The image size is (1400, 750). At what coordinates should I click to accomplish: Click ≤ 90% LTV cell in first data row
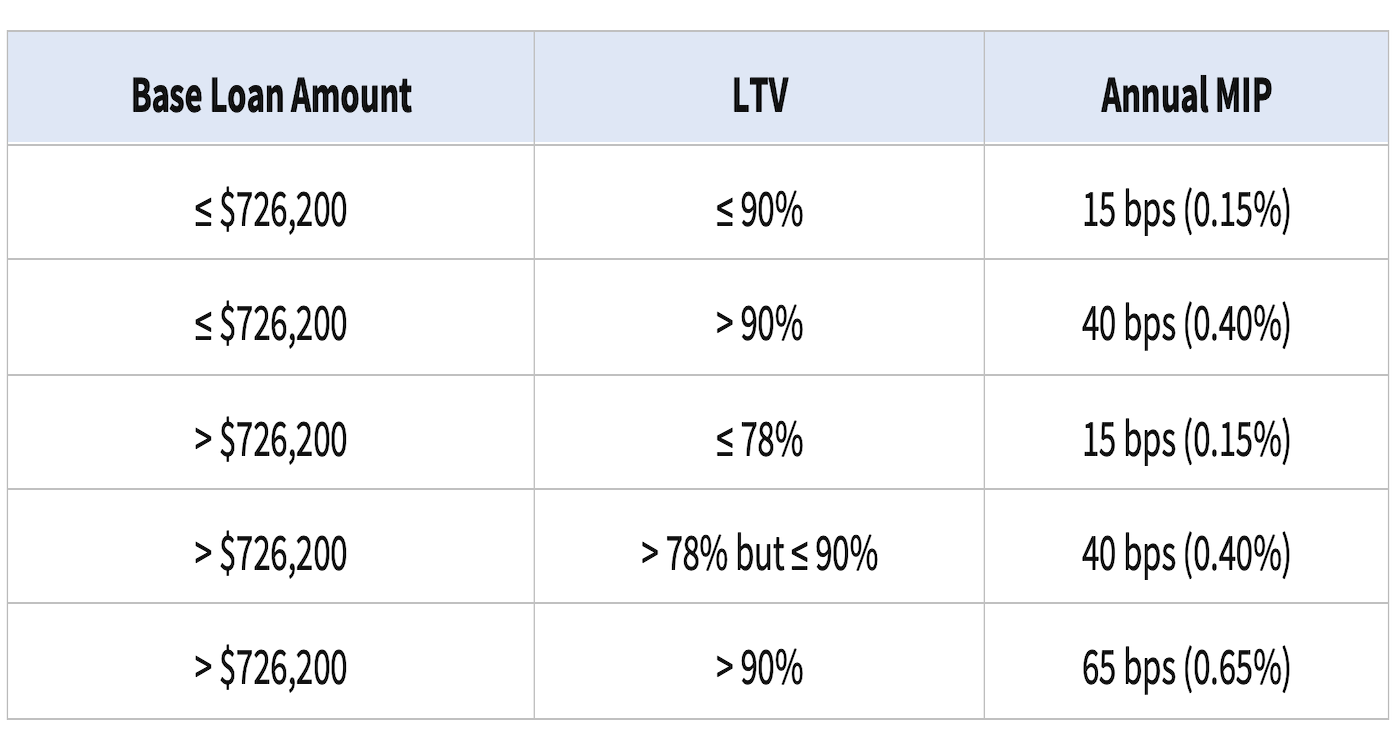pos(759,211)
